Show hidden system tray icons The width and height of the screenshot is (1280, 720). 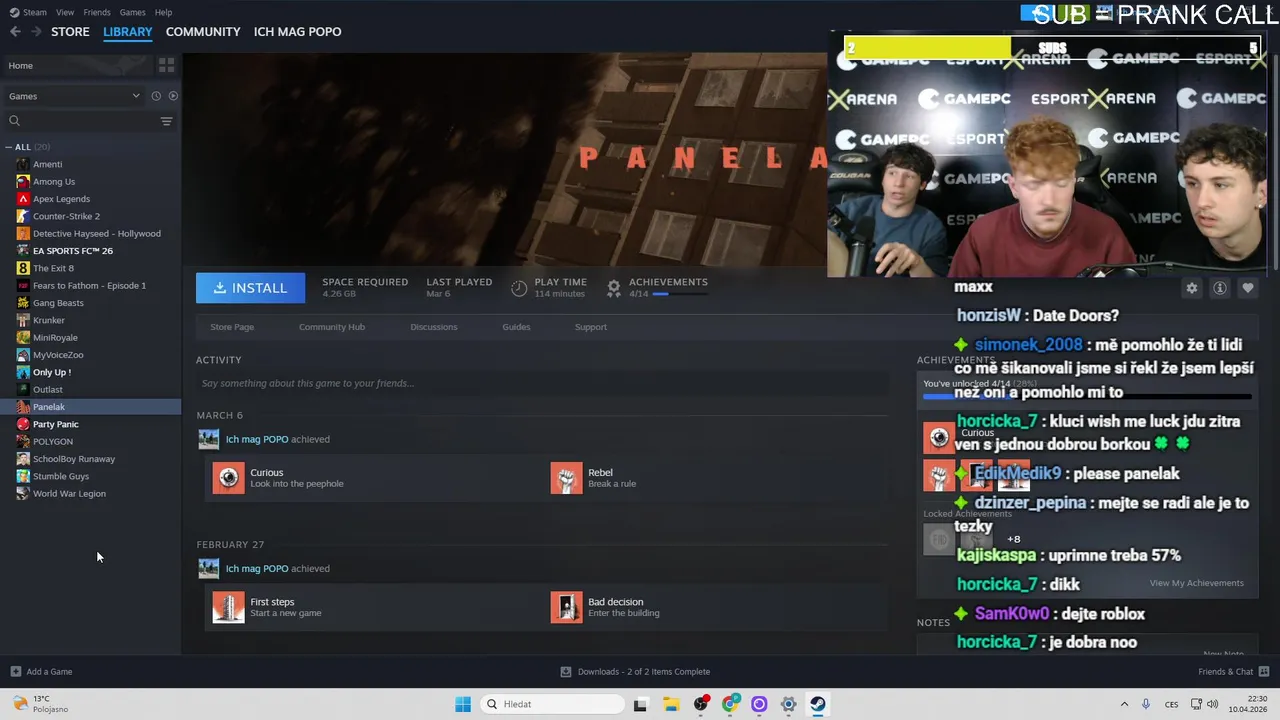pos(1124,704)
